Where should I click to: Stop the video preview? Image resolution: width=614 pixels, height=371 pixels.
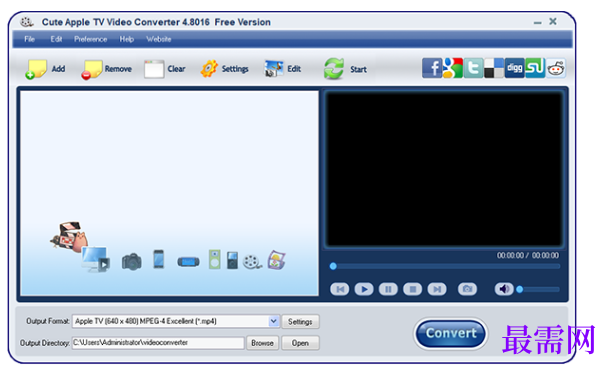tap(412, 289)
